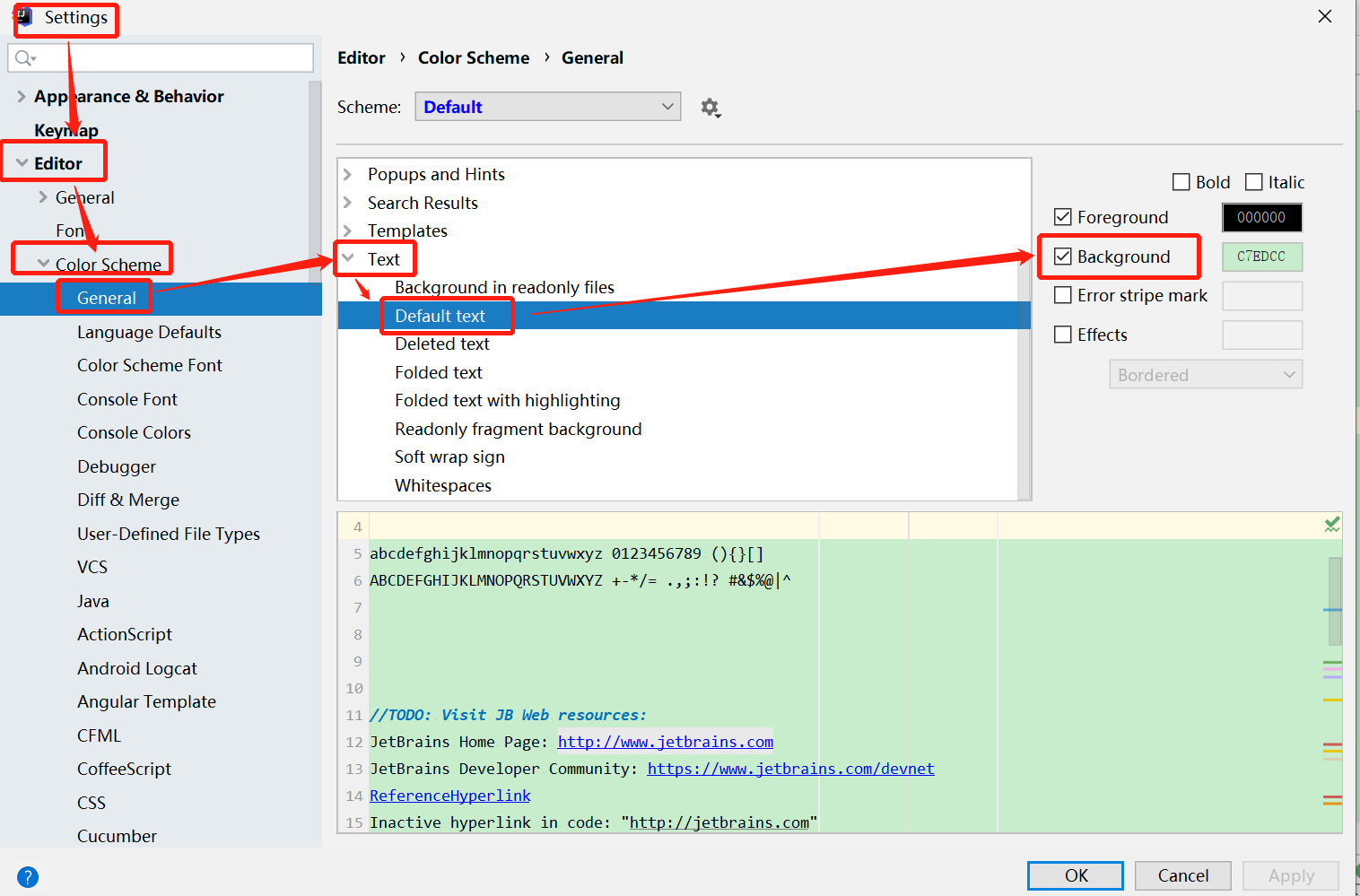The height and width of the screenshot is (896, 1360).
Task: Click the settings search input field
Action: coord(161,58)
